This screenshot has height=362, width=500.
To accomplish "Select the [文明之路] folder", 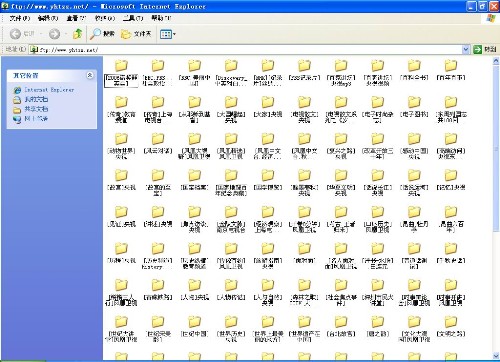I will pyautogui.click(x=451, y=327).
